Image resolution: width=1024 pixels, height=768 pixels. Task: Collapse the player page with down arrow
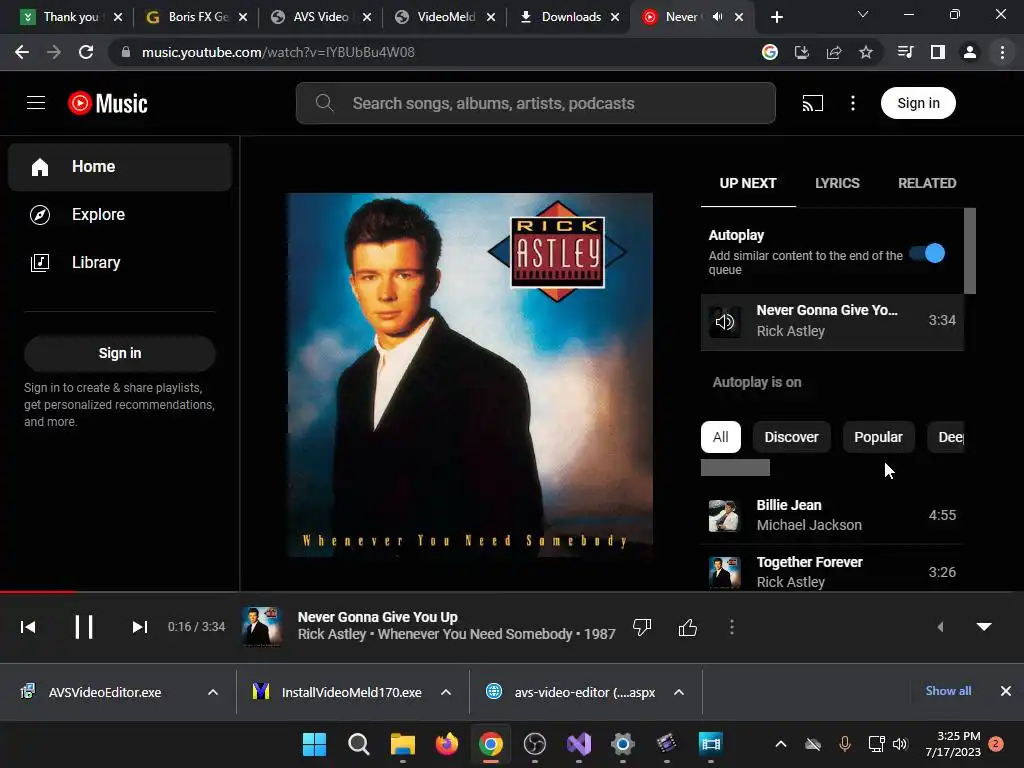click(984, 627)
